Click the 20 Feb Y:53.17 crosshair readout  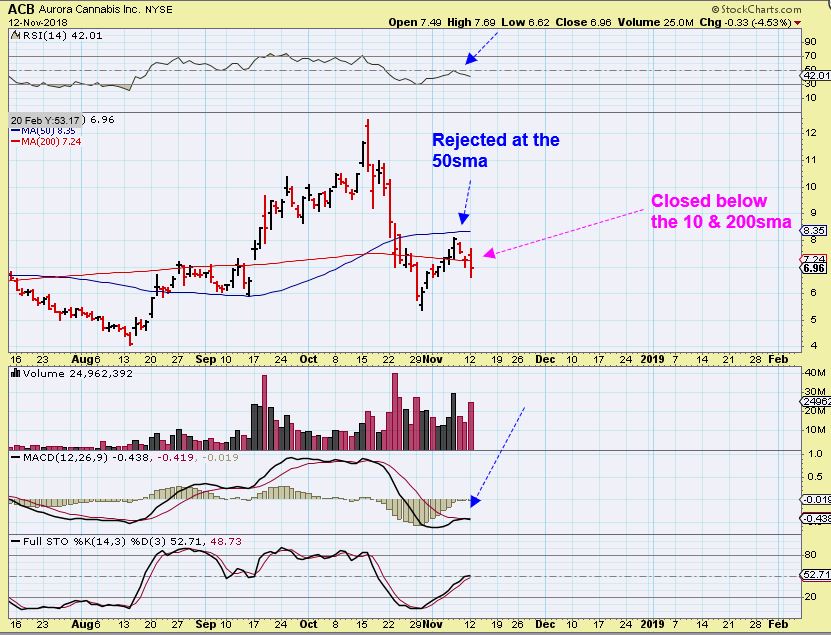pyautogui.click(x=45, y=120)
